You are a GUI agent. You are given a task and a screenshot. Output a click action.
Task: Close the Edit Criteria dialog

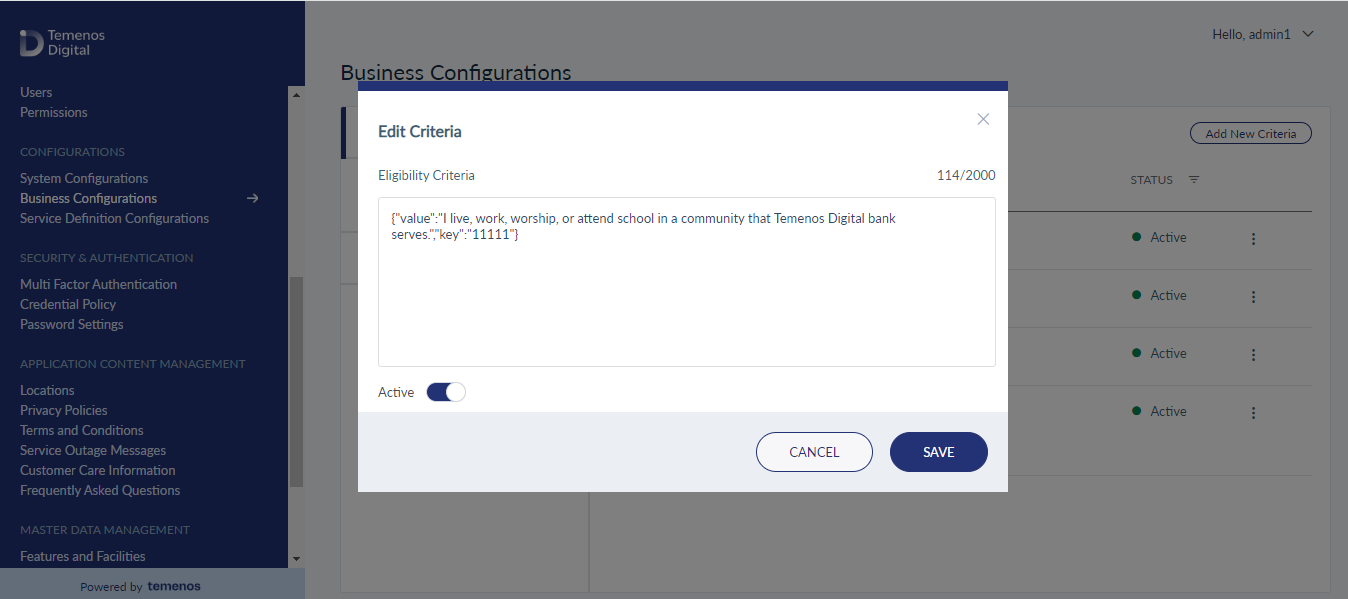coord(983,119)
